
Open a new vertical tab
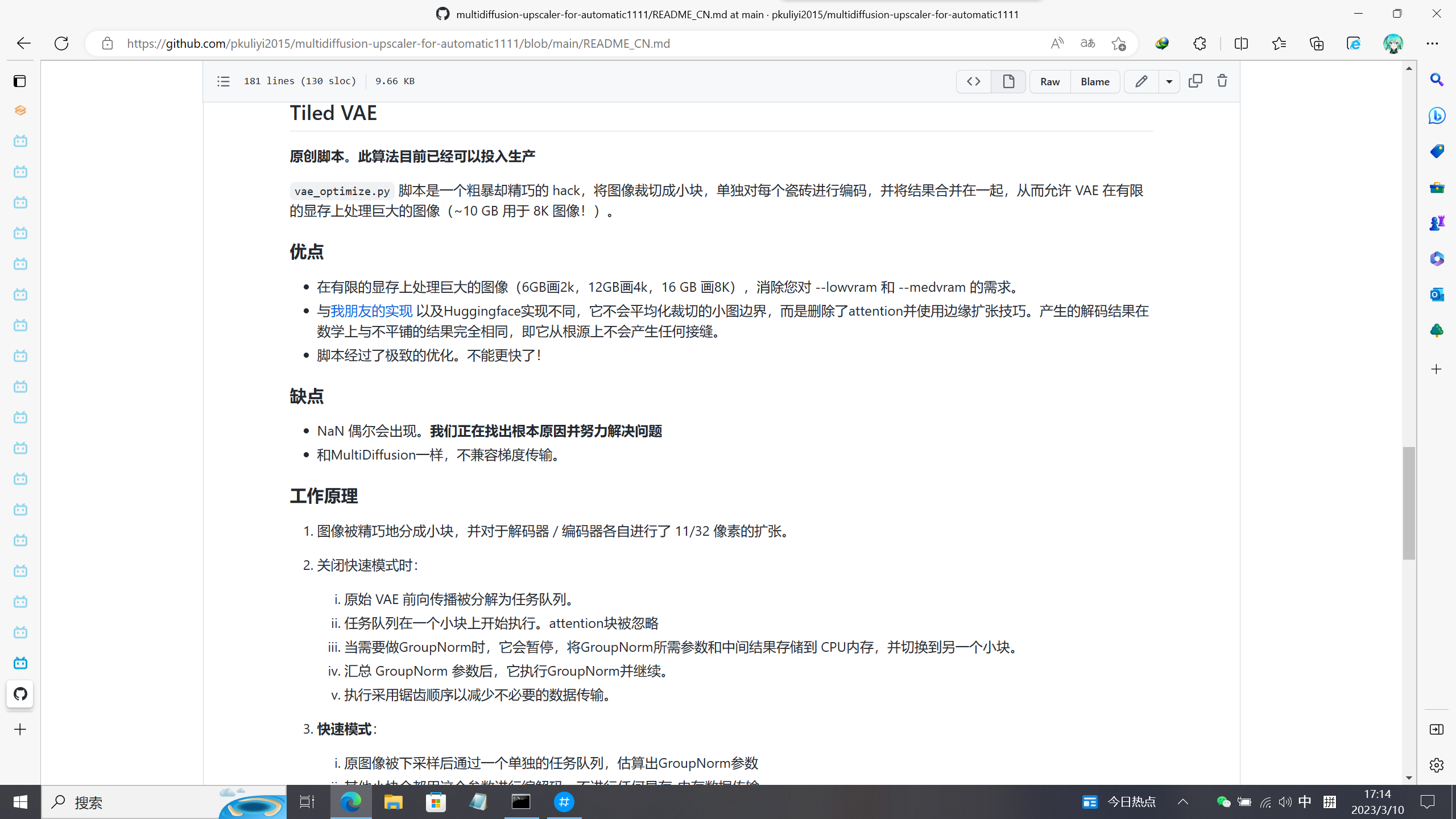pos(20,730)
